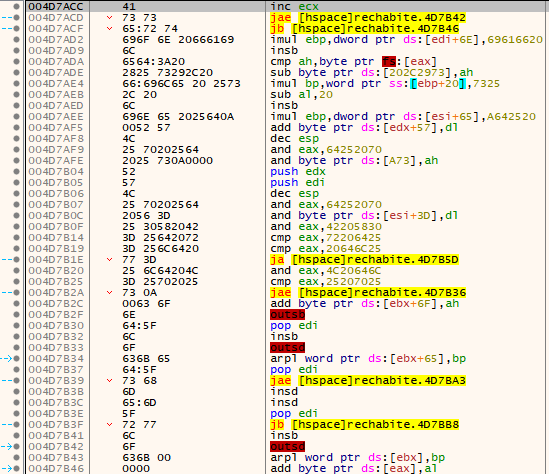549x474 pixels.
Task: Select bytes '696E 65 2025640A'
Action: coord(178,117)
